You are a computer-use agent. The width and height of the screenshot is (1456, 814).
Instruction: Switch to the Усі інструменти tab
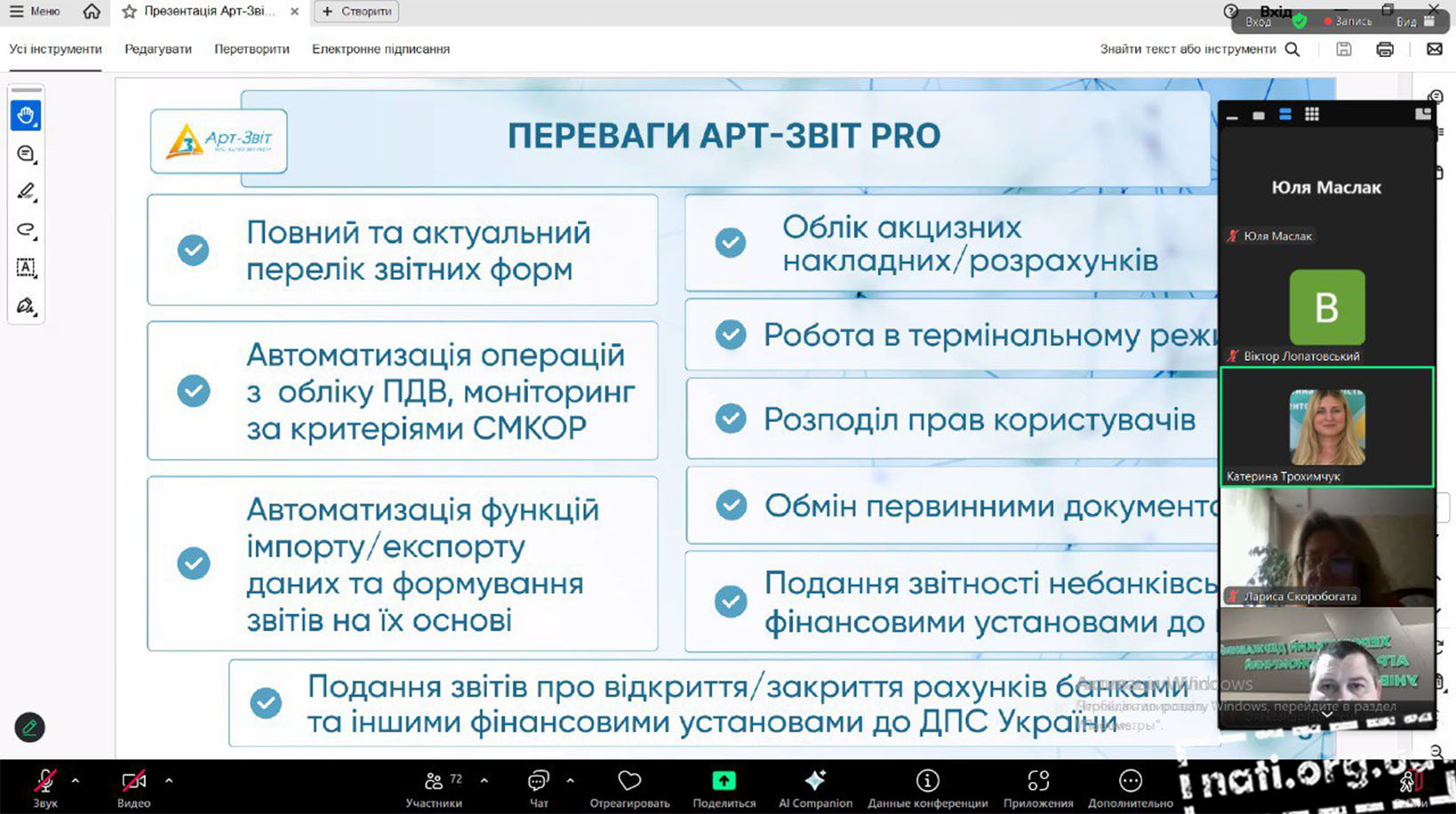(55, 49)
